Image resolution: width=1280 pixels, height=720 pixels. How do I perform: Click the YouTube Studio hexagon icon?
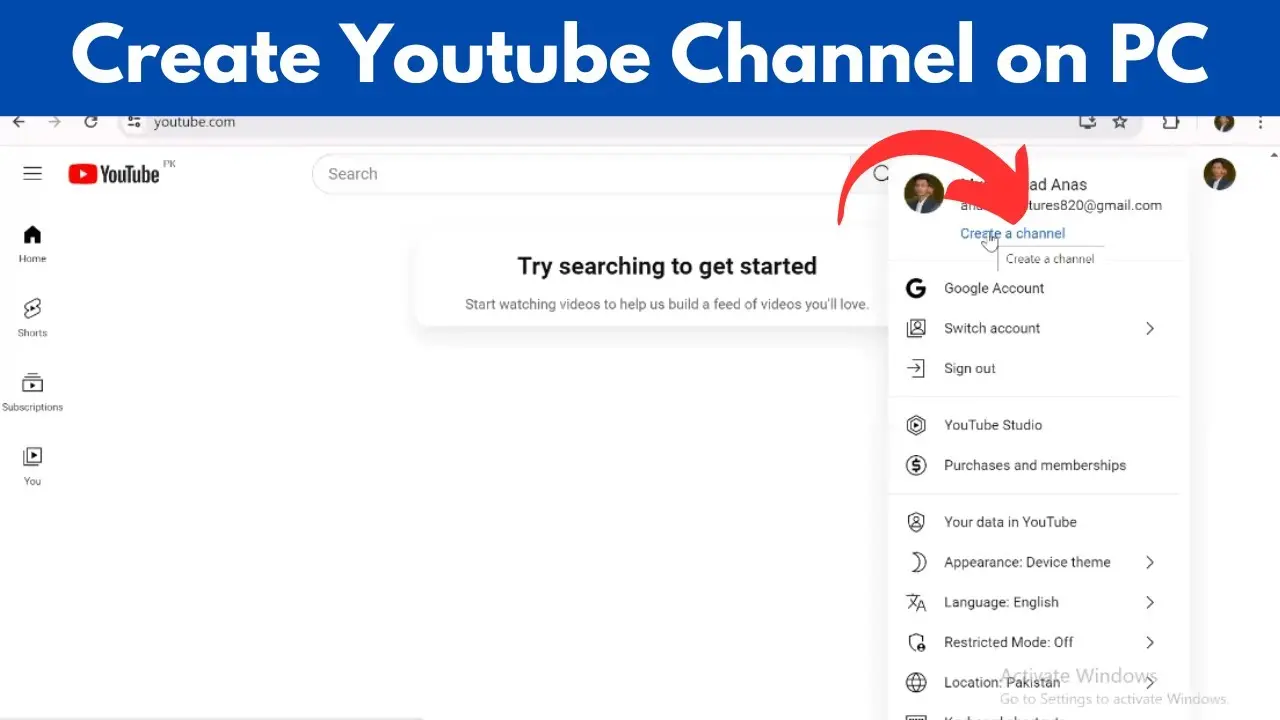[916, 425]
